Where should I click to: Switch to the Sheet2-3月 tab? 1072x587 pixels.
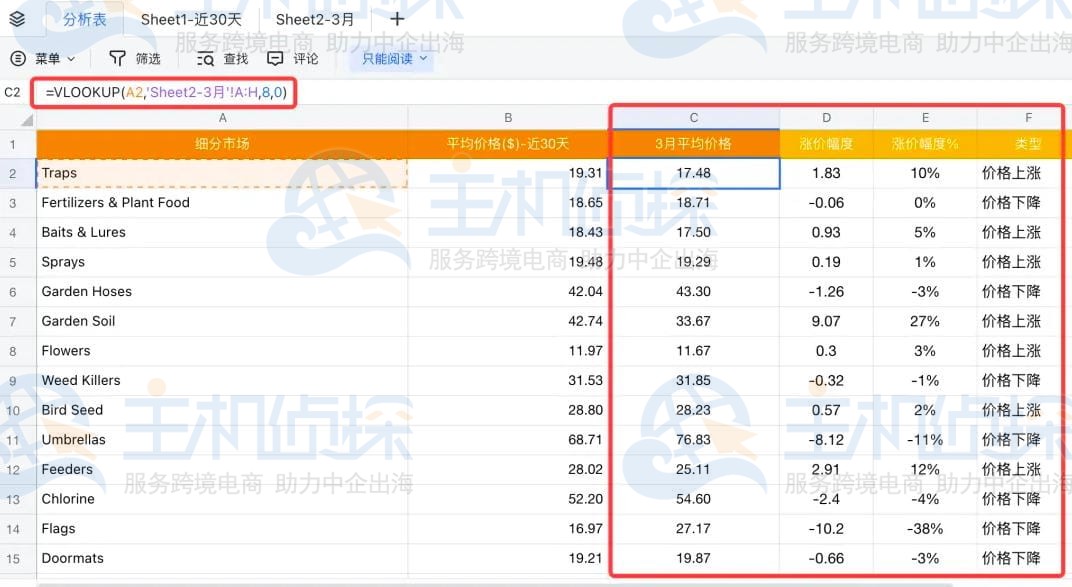tap(315, 18)
